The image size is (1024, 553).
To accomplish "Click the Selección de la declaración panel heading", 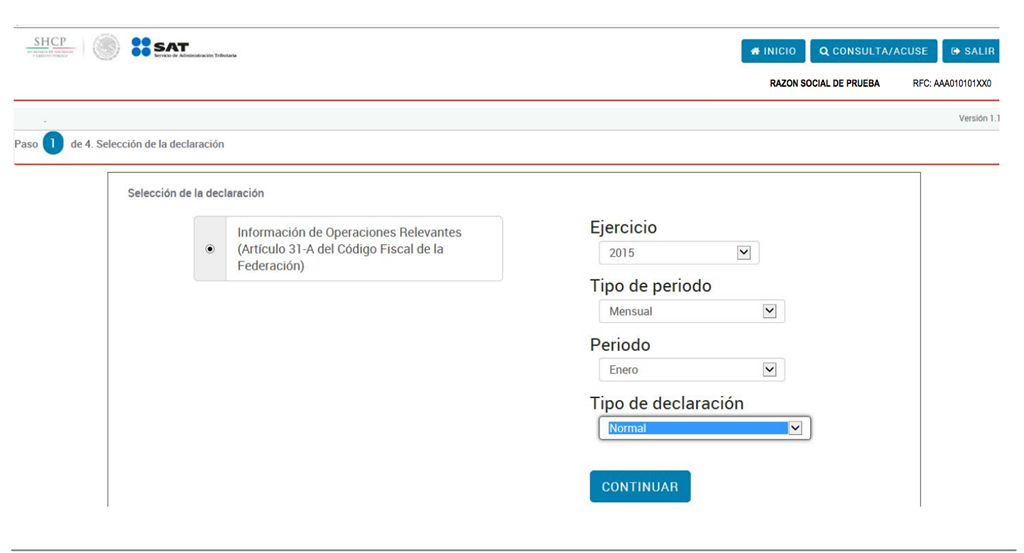I will (x=196, y=193).
